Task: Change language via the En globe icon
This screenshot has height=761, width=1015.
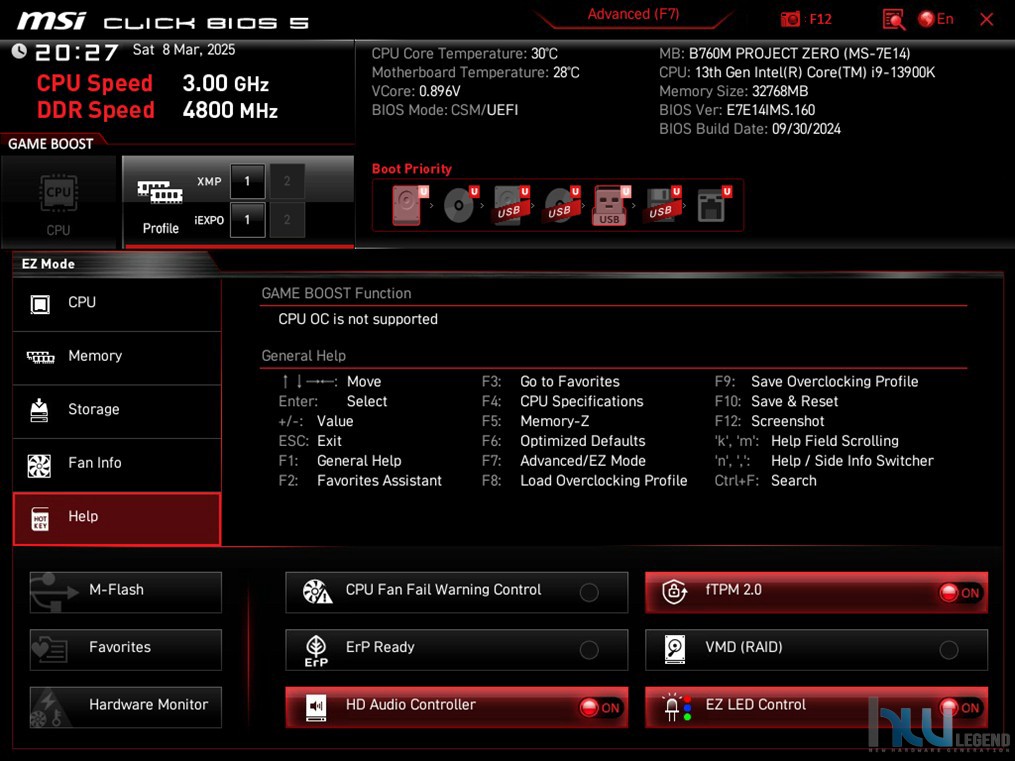Action: coord(936,19)
